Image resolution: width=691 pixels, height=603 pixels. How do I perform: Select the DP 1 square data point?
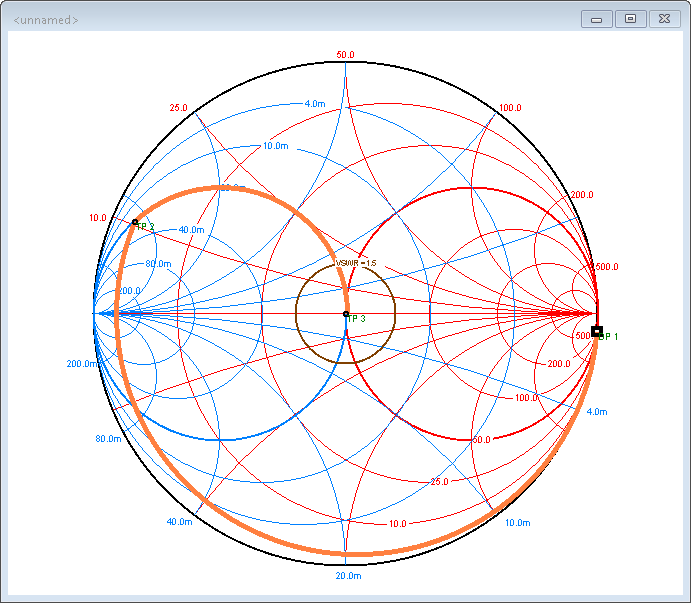[x=597, y=331]
